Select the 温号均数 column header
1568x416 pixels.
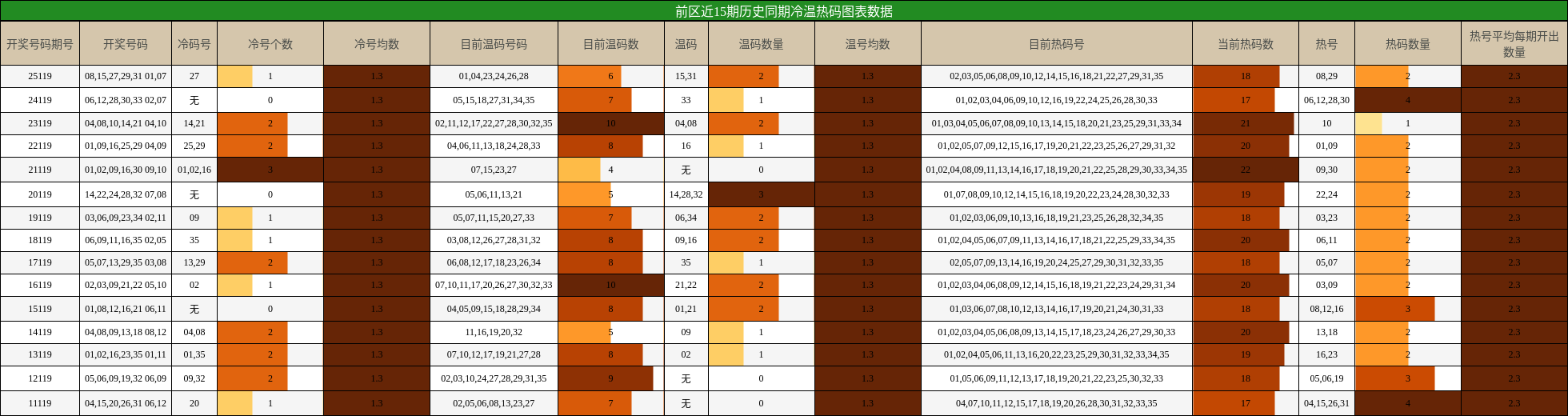tap(868, 44)
